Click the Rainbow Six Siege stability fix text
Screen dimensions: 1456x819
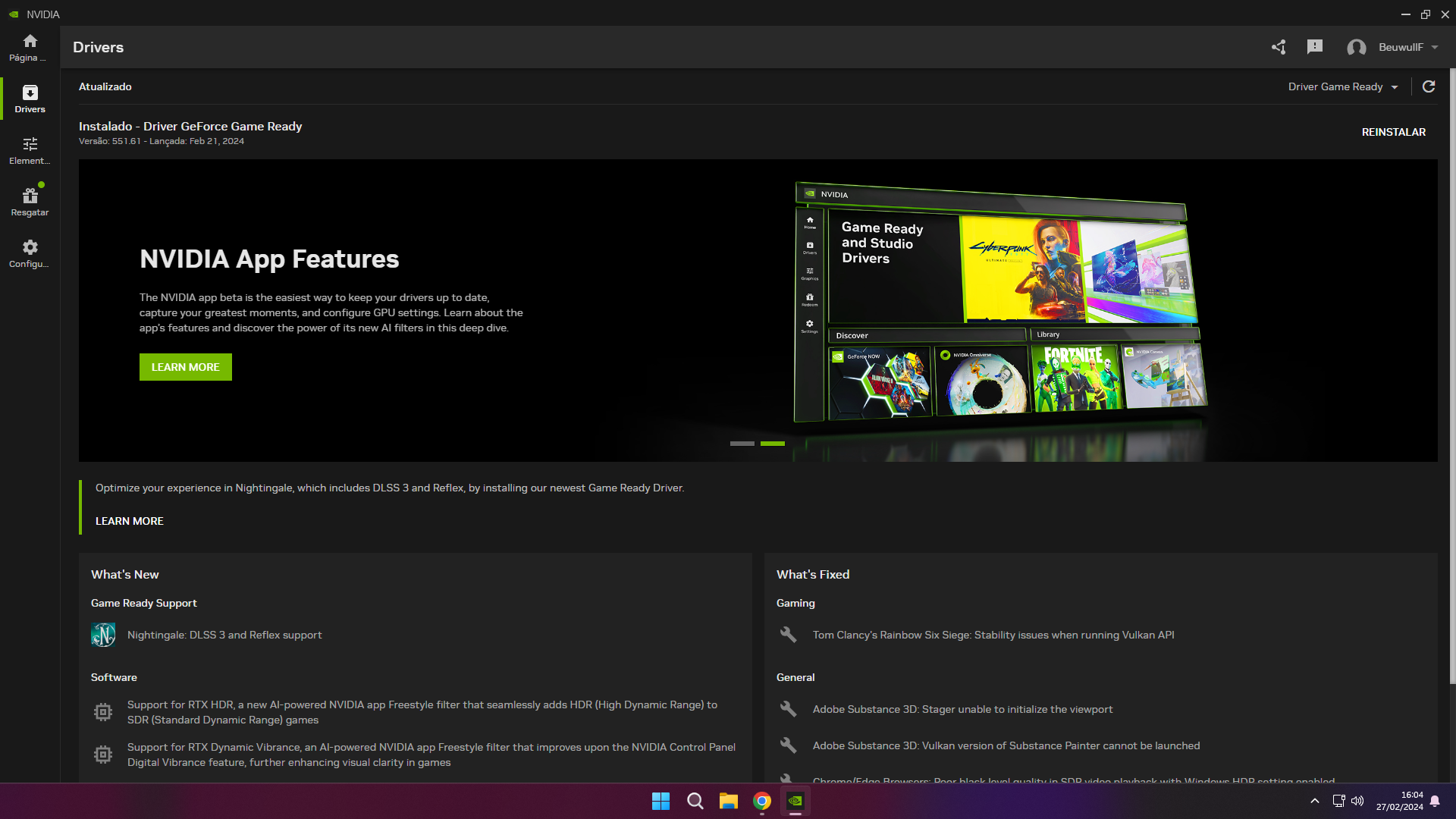click(x=993, y=635)
